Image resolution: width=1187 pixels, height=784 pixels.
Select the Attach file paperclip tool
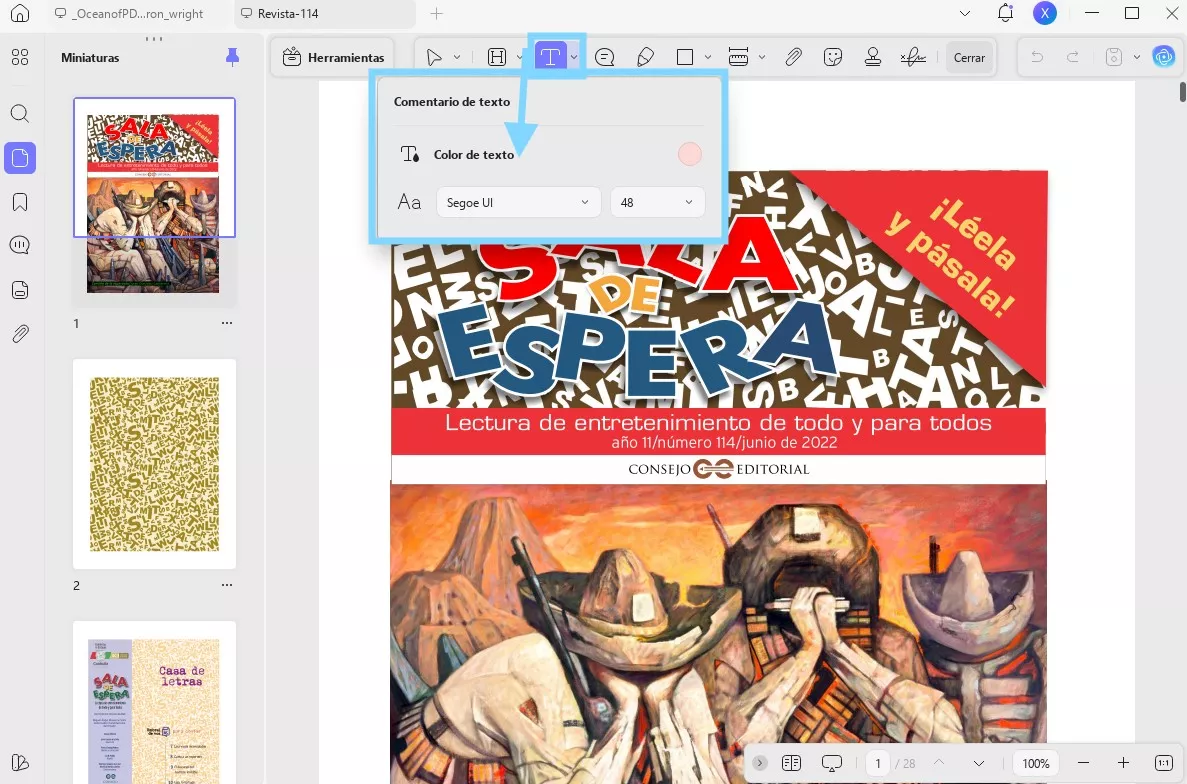tap(793, 58)
